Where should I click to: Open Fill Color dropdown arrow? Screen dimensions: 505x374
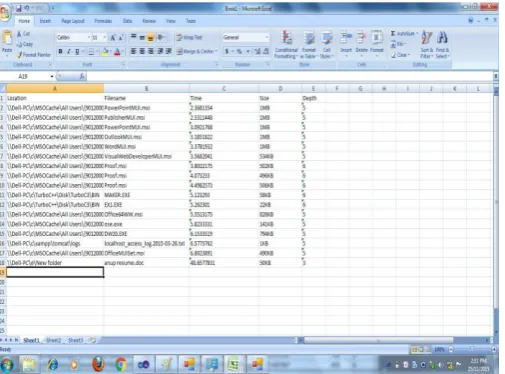pyautogui.click(x=111, y=52)
